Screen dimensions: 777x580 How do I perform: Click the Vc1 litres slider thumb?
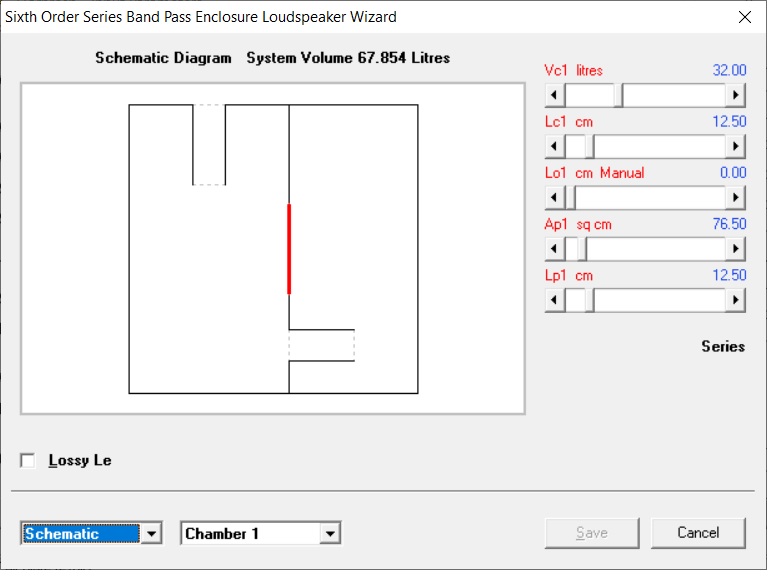point(619,95)
